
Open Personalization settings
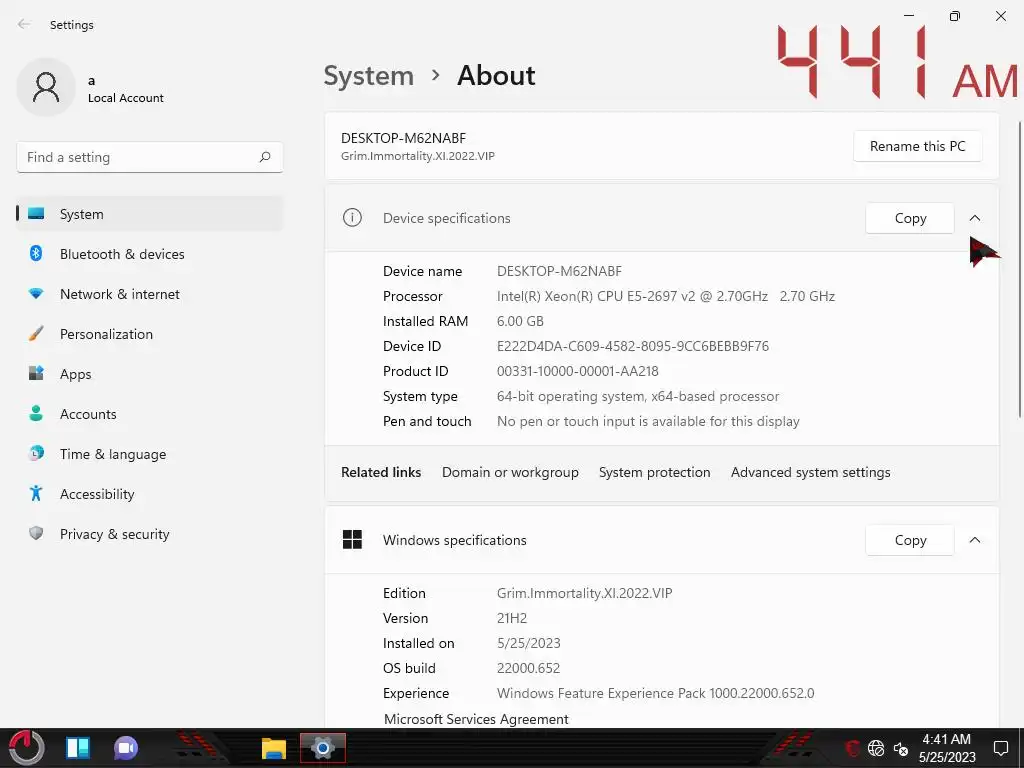(150, 334)
